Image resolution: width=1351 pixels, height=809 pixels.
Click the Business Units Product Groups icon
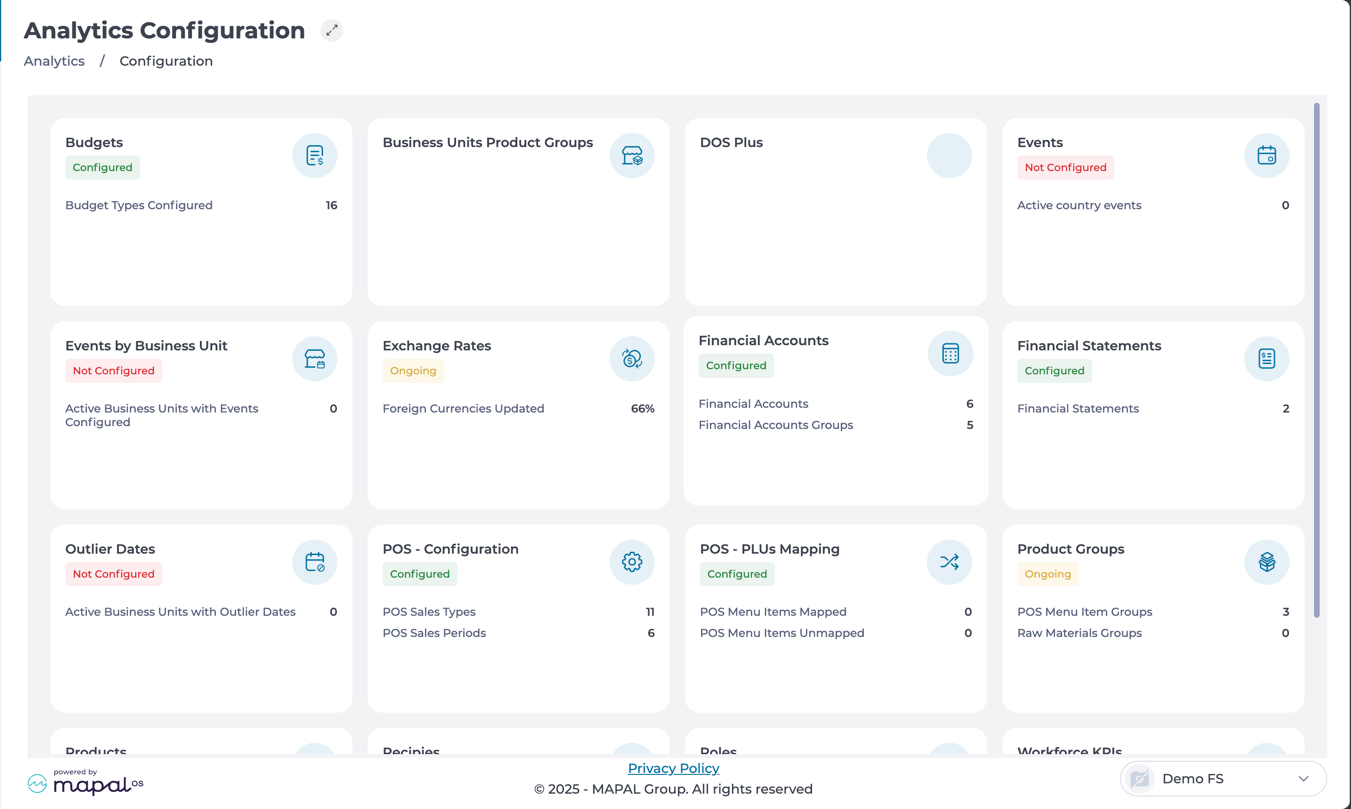632,156
